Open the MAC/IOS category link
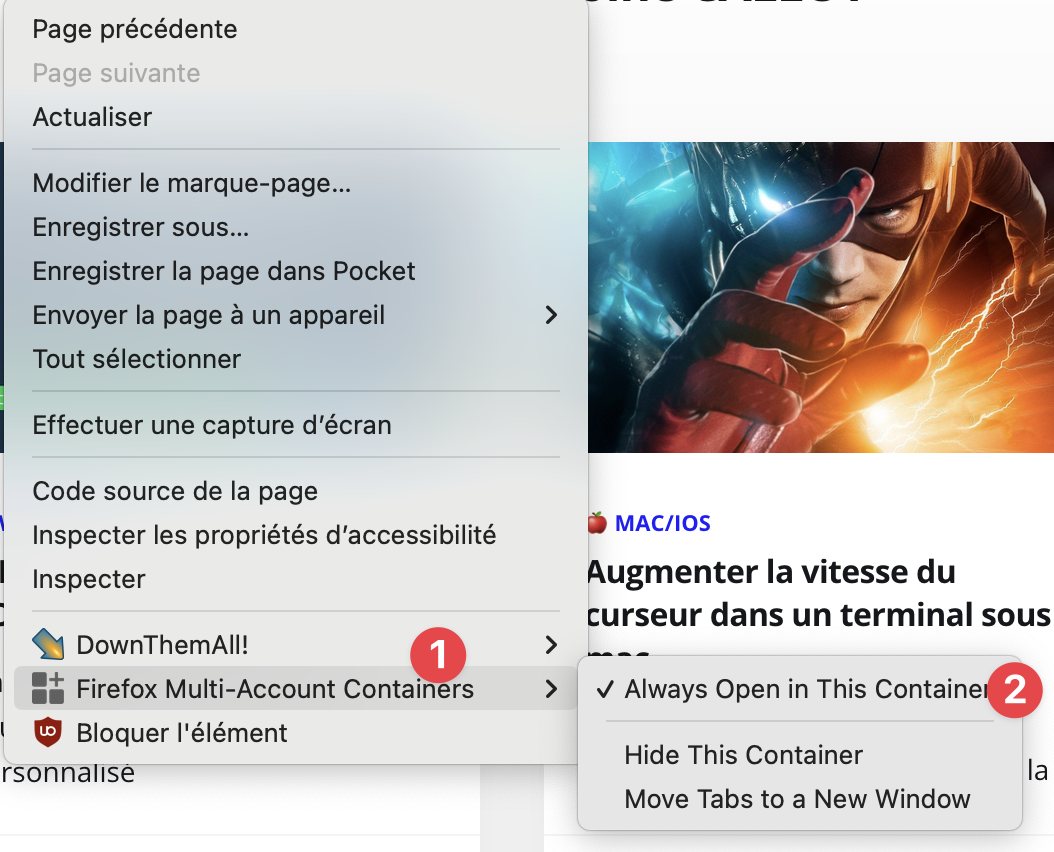Screen dimensions: 1054x852 [x=662, y=523]
